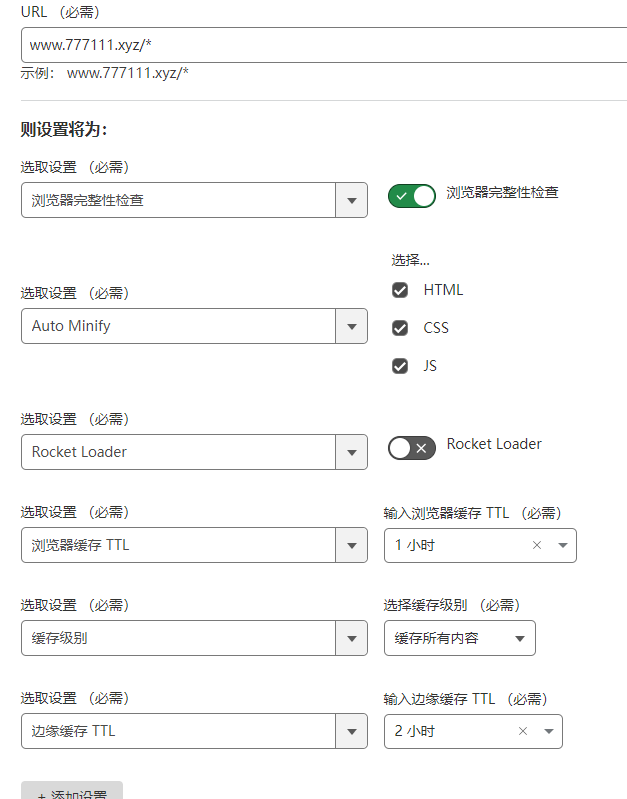Toggle off 浏览器完整性检查 switch
The image size is (627, 799).
point(412,196)
